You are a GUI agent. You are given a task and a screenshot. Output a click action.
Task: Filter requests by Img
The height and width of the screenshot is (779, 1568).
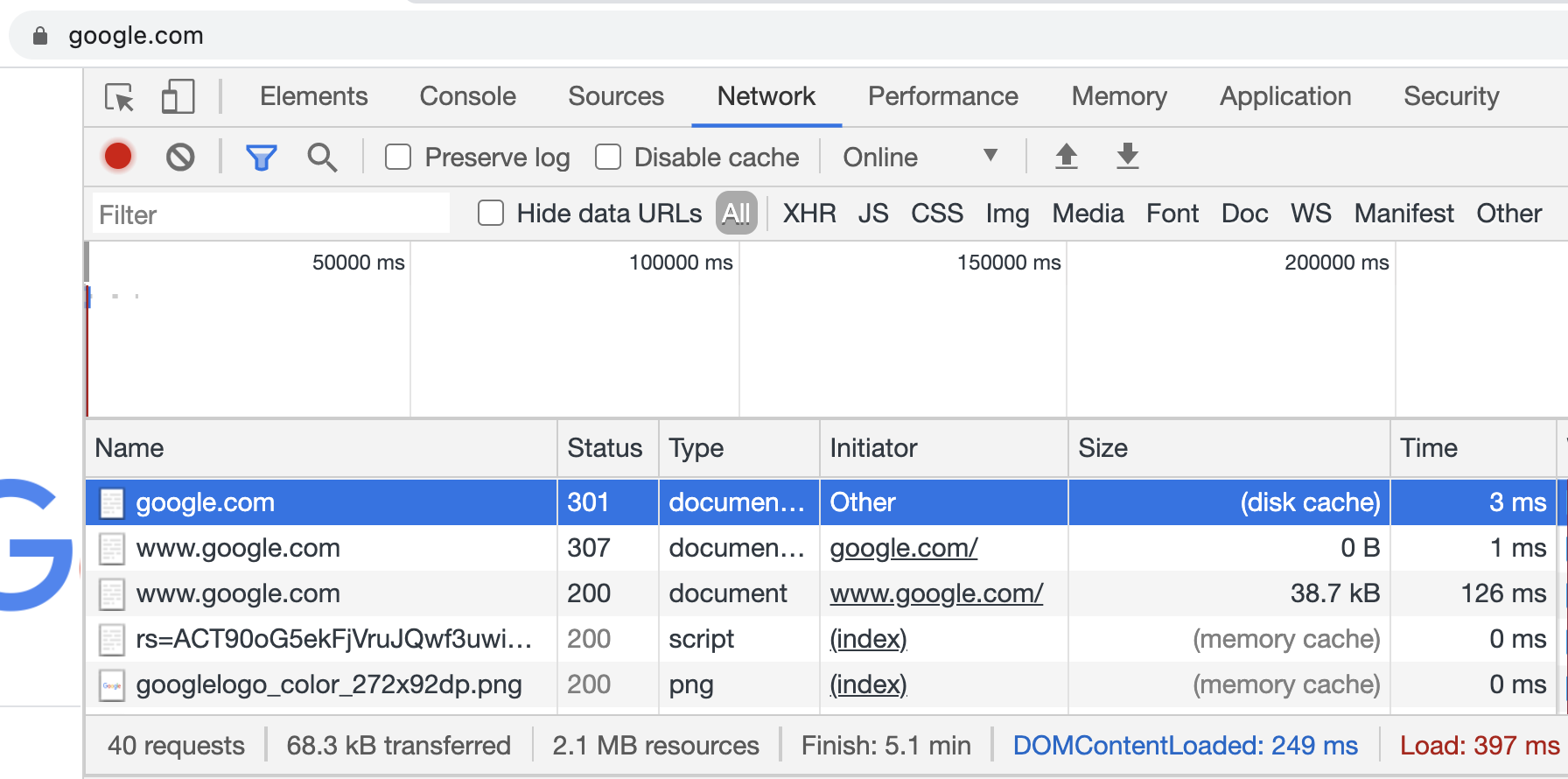pos(1007,214)
